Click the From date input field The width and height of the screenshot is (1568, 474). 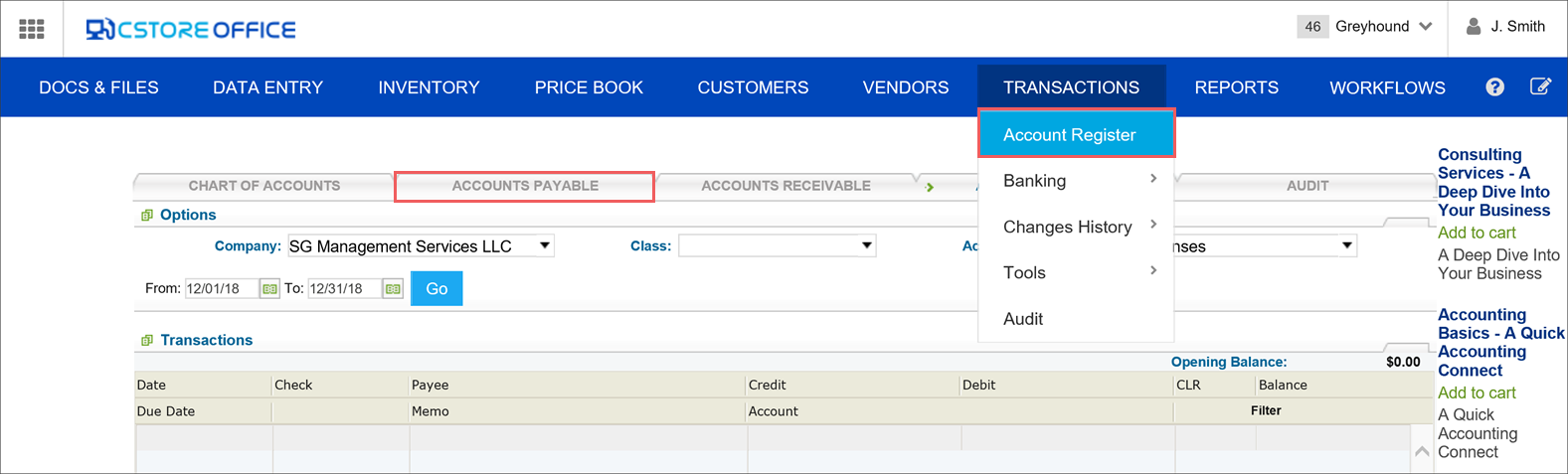click(222, 289)
